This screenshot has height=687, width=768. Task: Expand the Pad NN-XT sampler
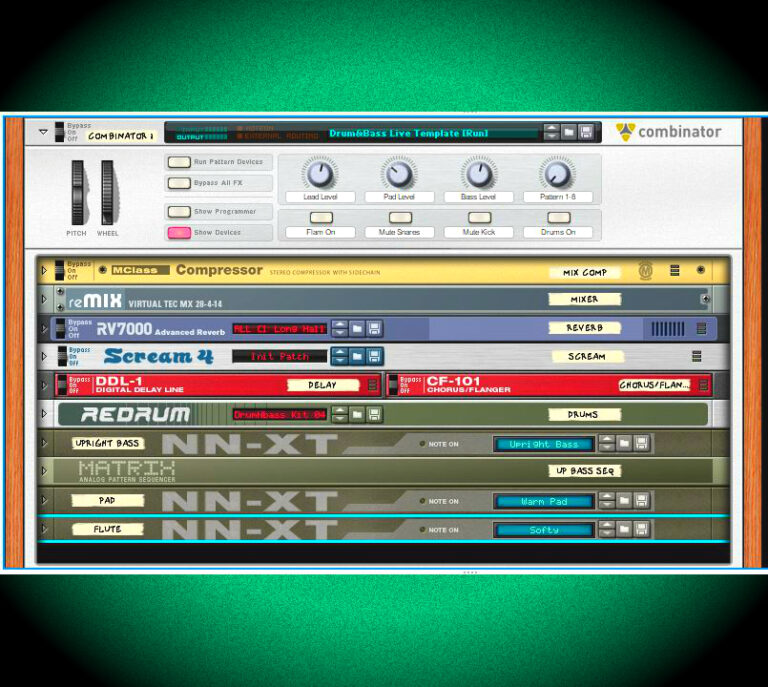pos(44,500)
